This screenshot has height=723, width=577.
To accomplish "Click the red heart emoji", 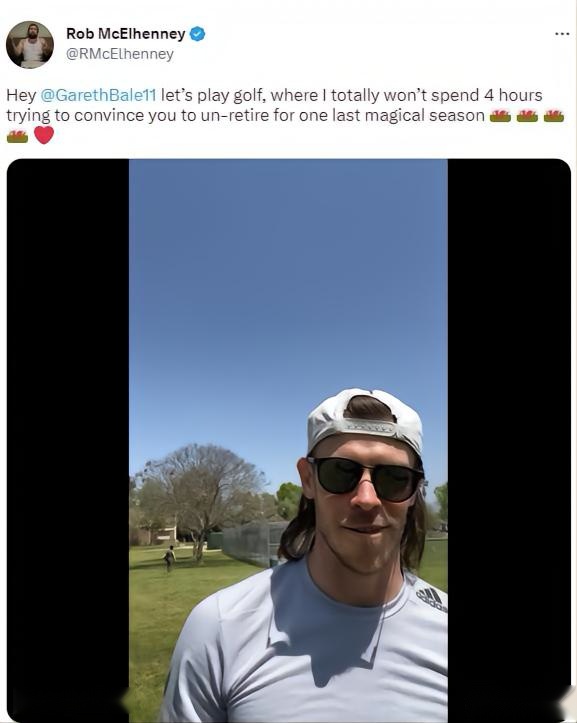I will [x=44, y=135].
